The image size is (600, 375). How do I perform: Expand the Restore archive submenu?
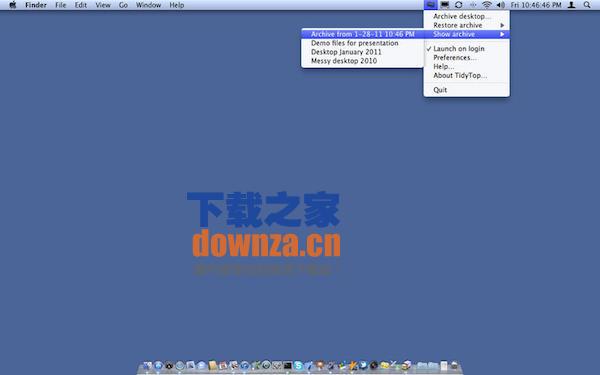[466, 25]
